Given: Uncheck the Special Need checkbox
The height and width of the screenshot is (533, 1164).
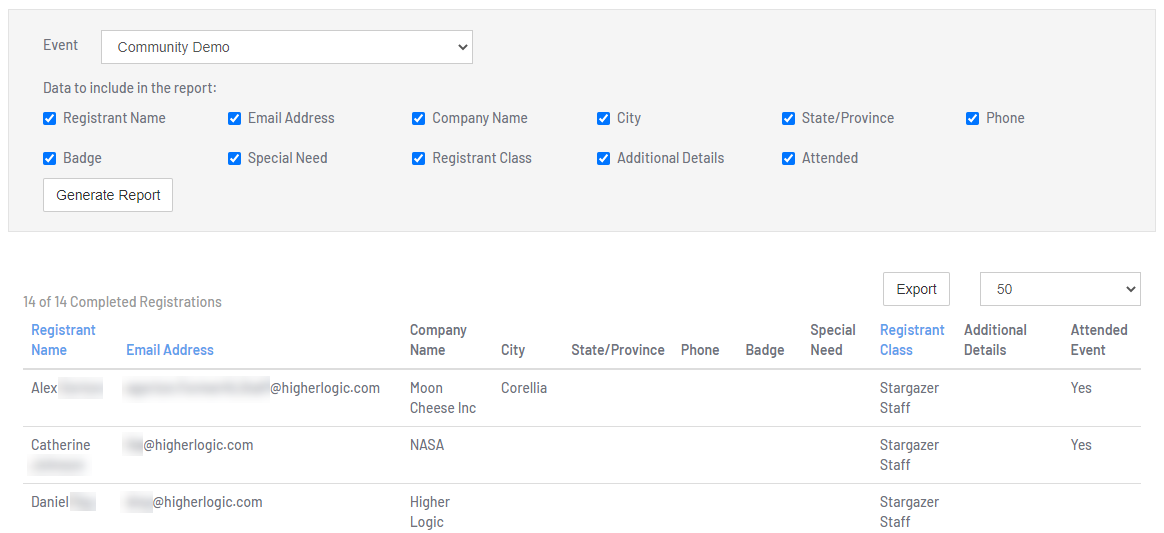Looking at the screenshot, I should pos(235,158).
